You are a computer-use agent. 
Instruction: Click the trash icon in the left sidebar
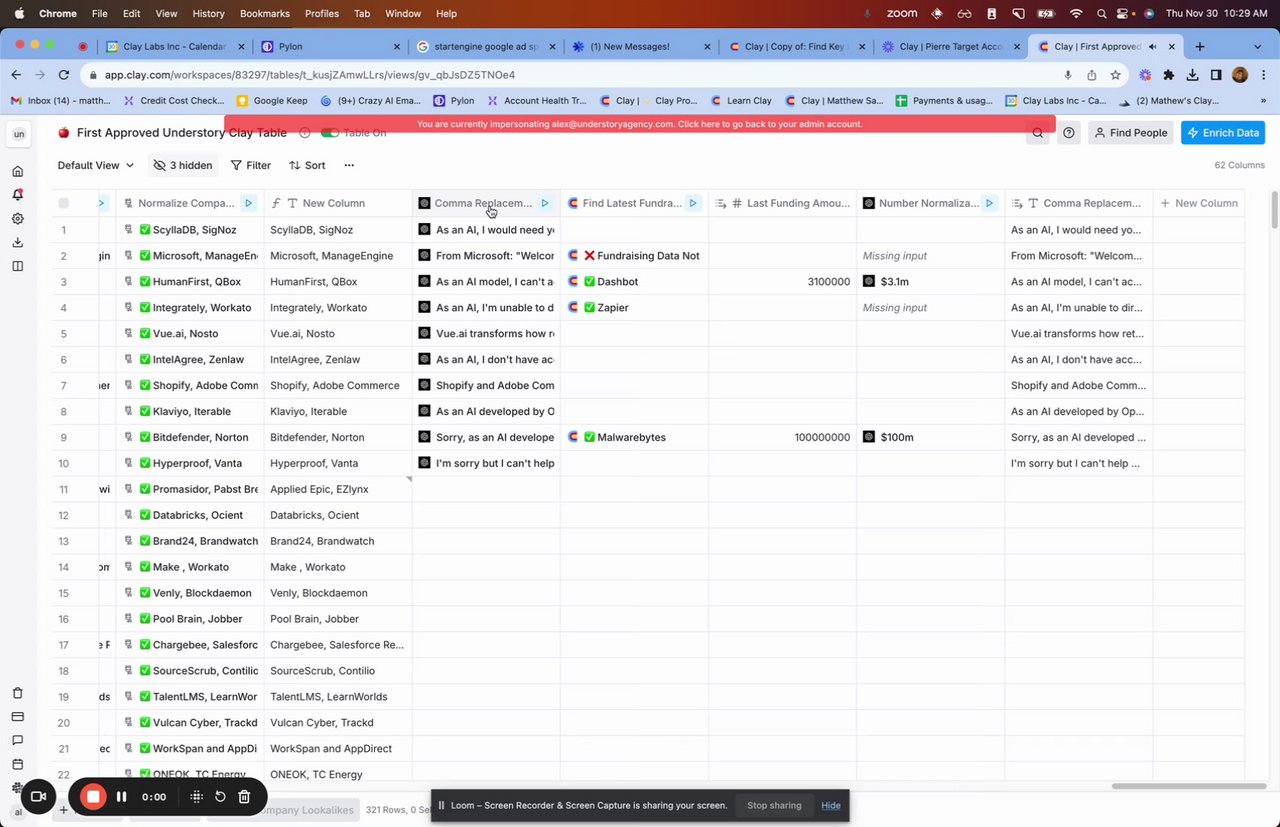point(17,693)
